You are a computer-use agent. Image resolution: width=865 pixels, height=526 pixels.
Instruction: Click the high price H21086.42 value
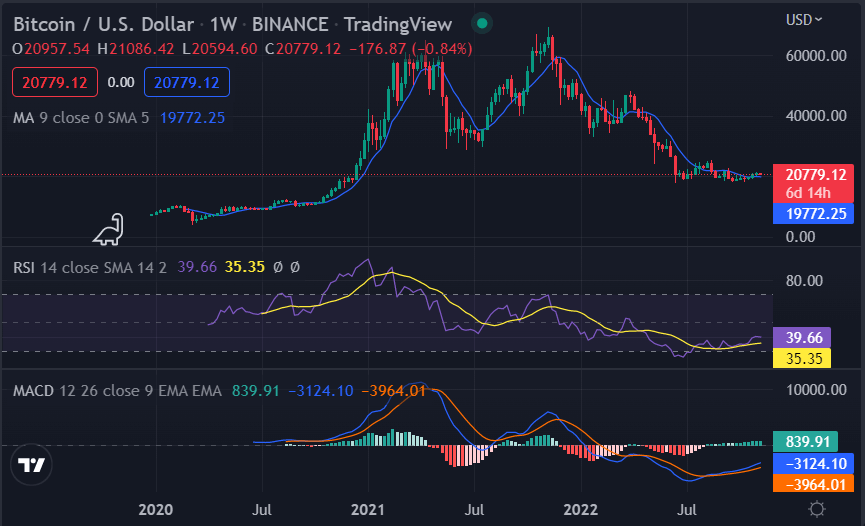pos(136,49)
